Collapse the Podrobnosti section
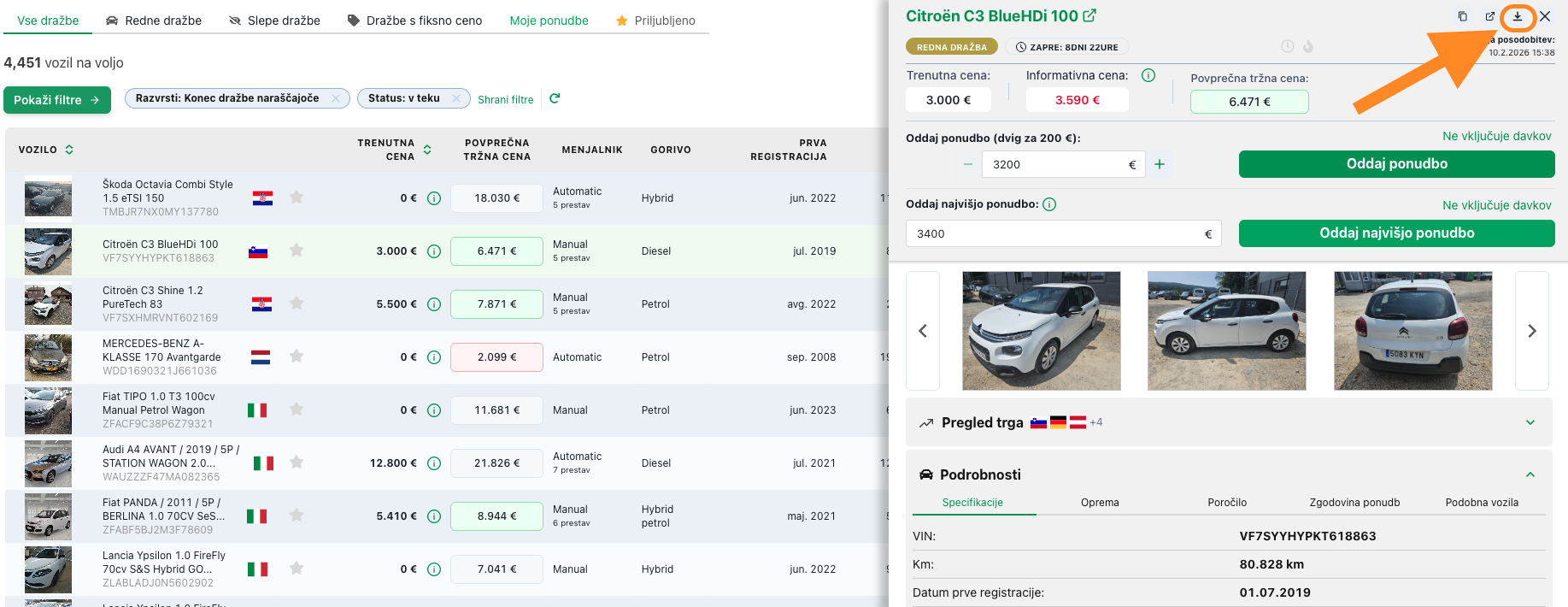This screenshot has width=1568, height=607. (1530, 474)
